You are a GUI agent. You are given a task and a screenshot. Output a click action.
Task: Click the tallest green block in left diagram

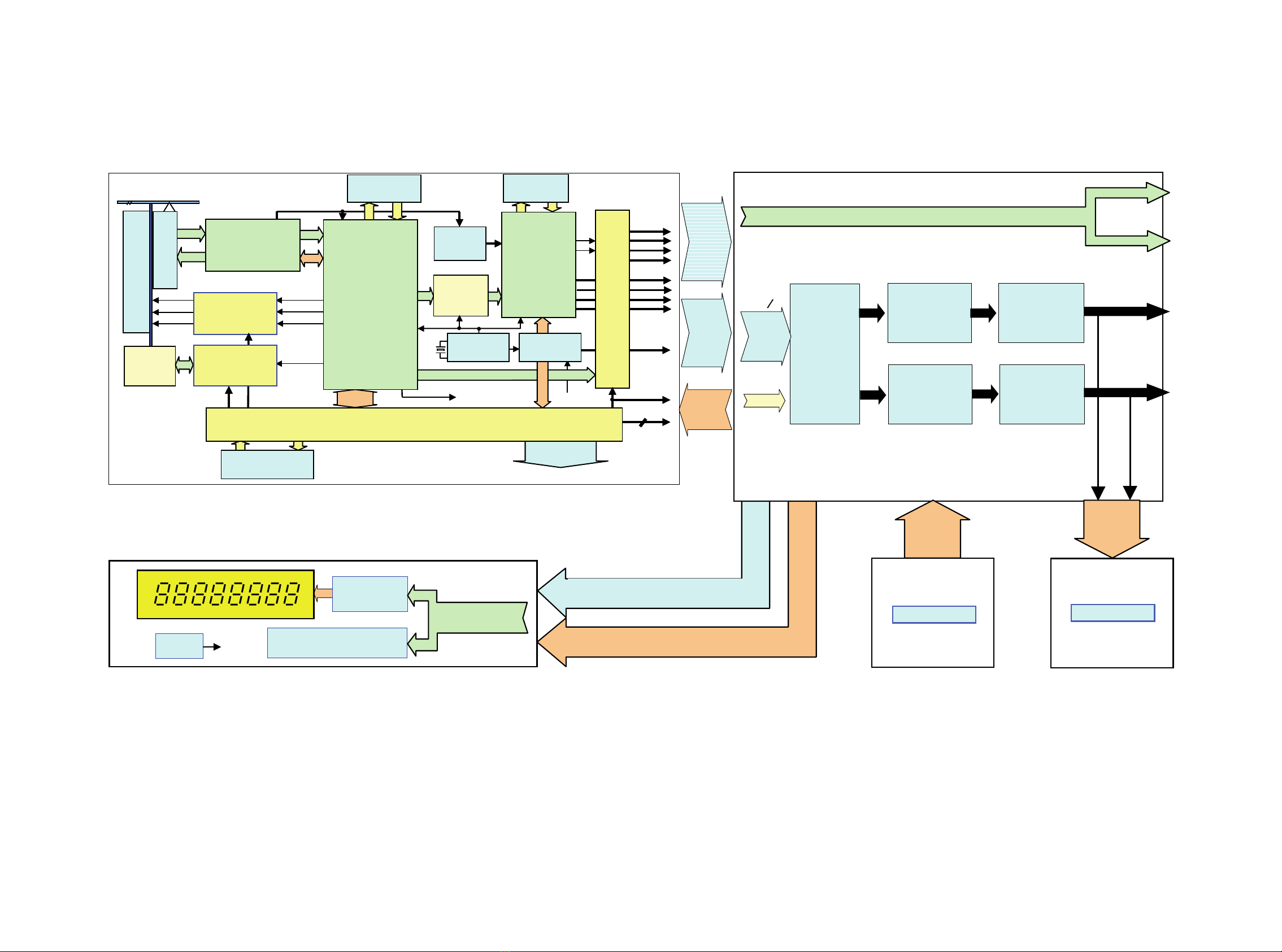370,305
